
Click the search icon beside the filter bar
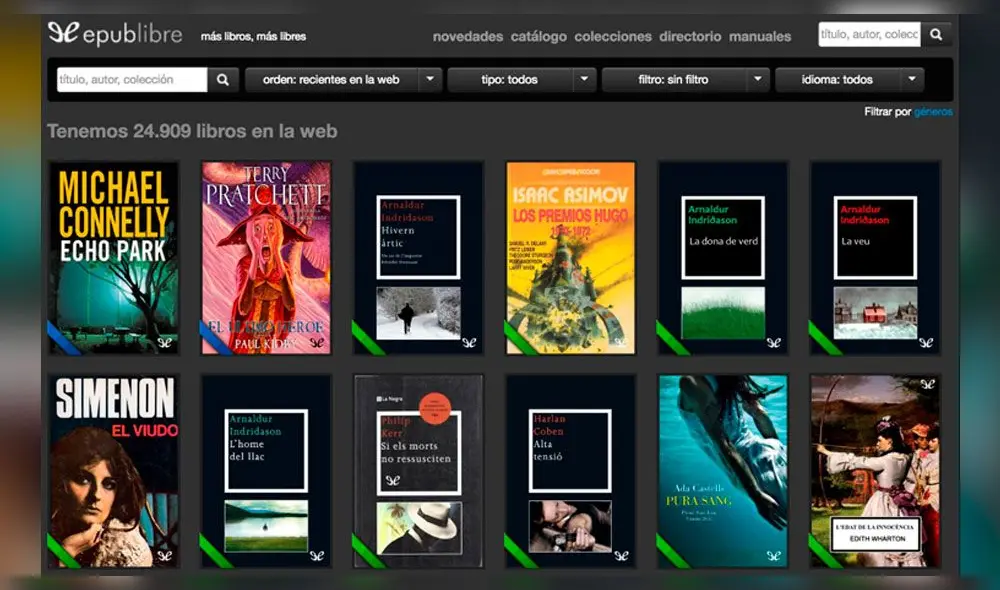(x=222, y=79)
